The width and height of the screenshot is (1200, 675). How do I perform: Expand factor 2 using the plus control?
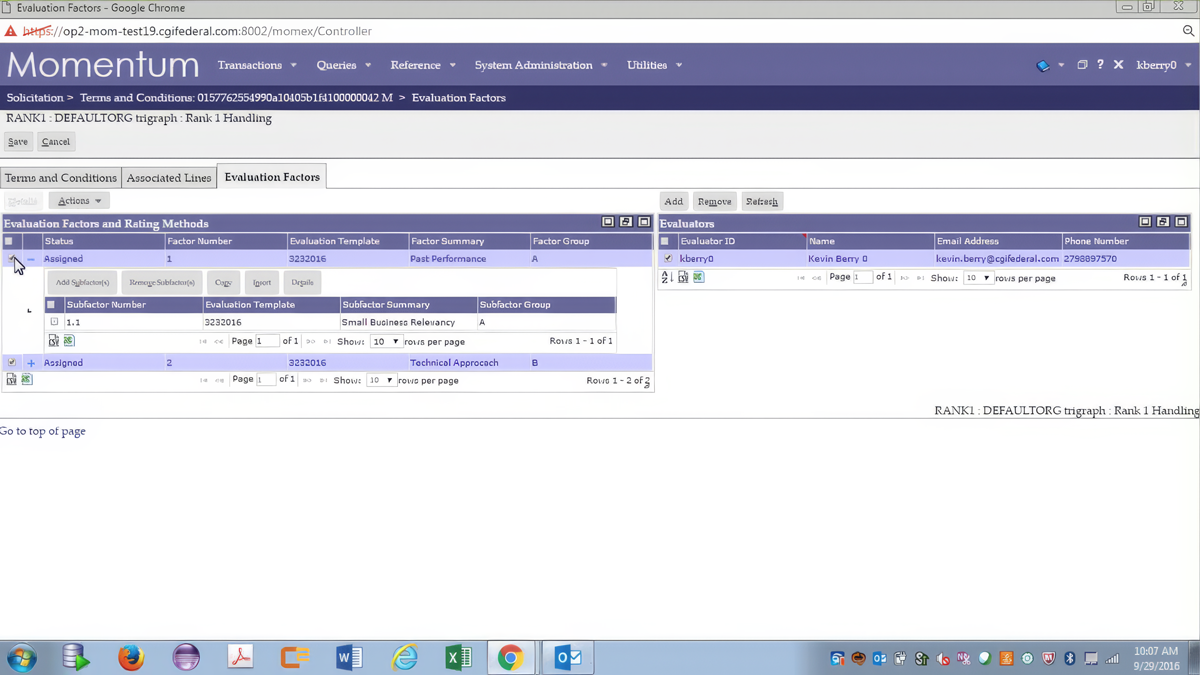30,362
